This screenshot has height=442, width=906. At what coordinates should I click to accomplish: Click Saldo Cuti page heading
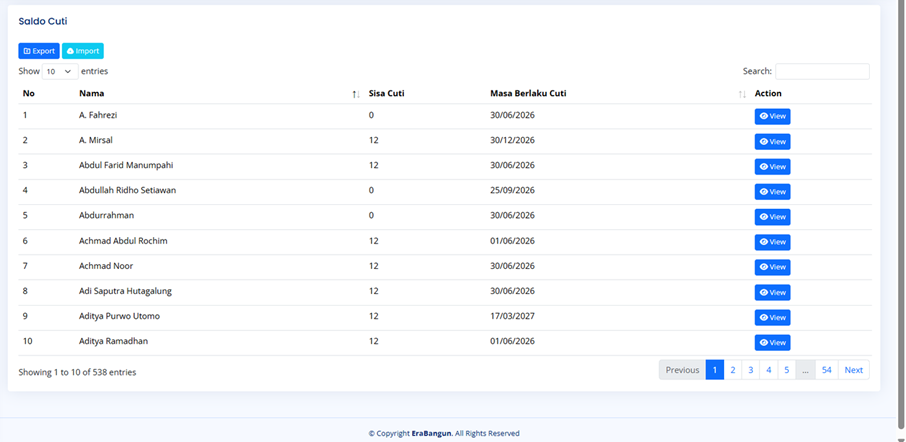tap(43, 21)
